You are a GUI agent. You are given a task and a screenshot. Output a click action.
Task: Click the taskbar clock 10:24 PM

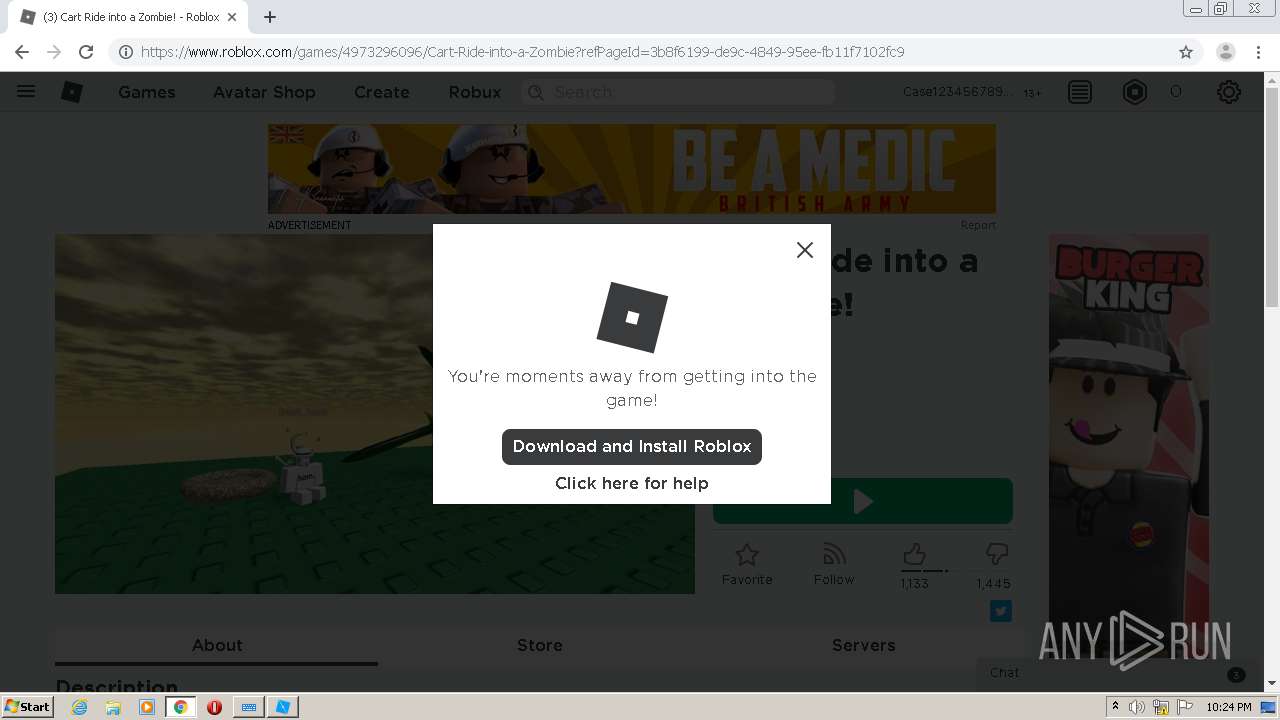1229,707
